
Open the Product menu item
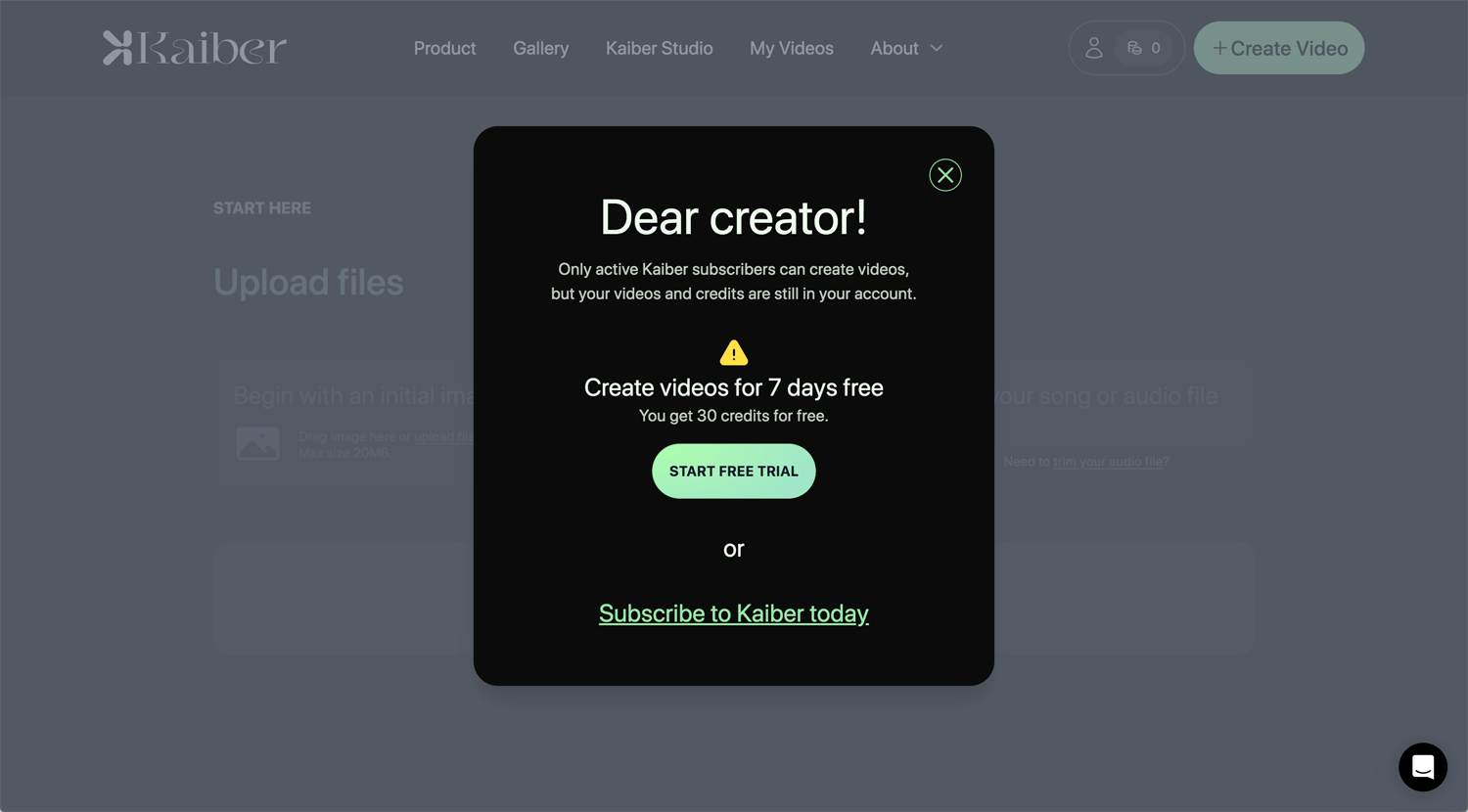[444, 48]
